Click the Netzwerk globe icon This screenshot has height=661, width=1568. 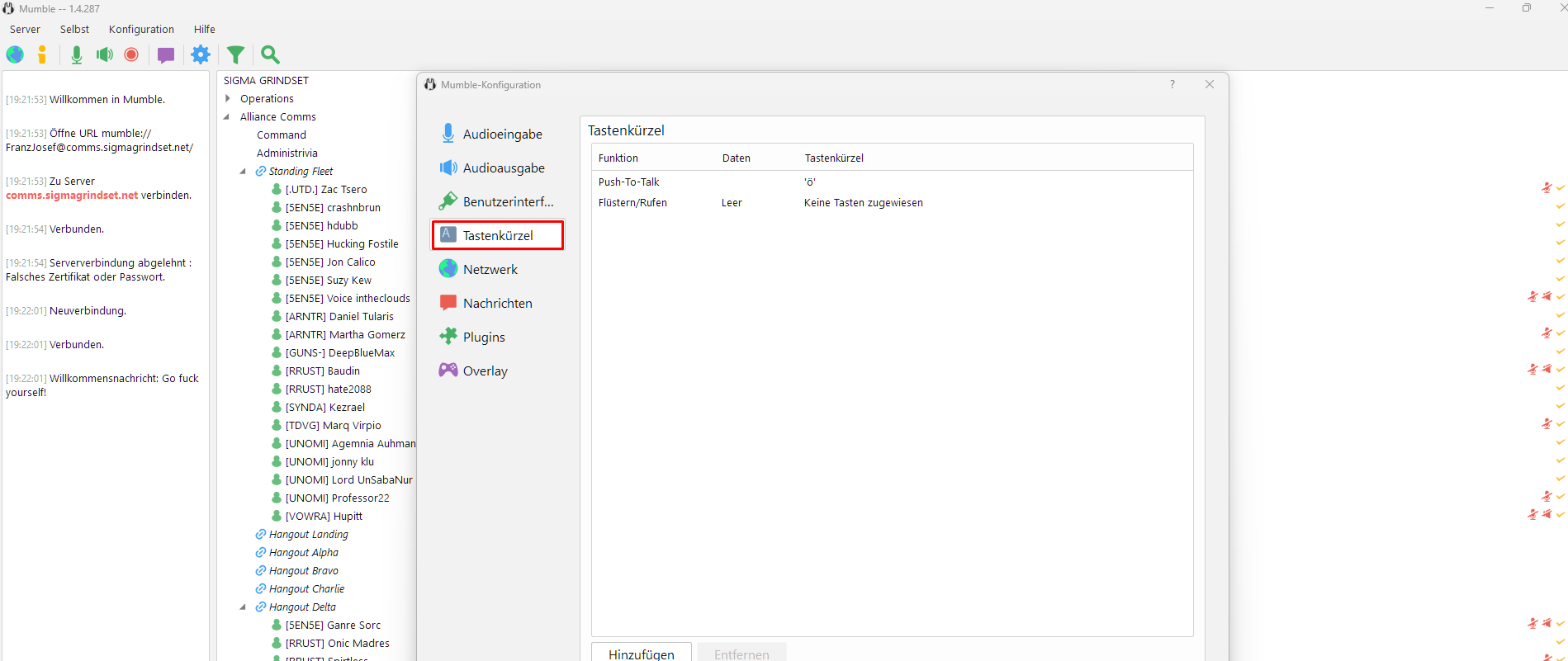pyautogui.click(x=448, y=268)
